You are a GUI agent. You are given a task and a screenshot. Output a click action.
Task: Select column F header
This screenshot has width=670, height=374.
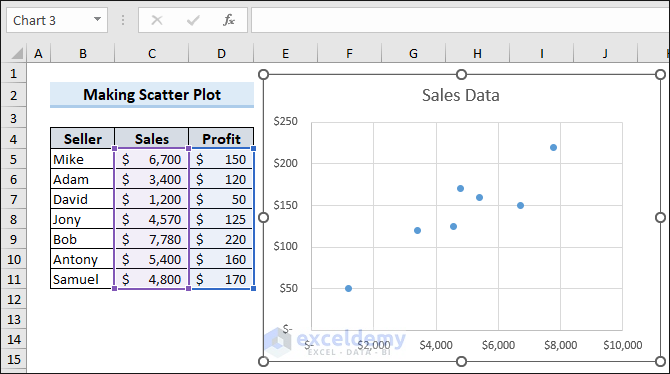[x=350, y=53]
